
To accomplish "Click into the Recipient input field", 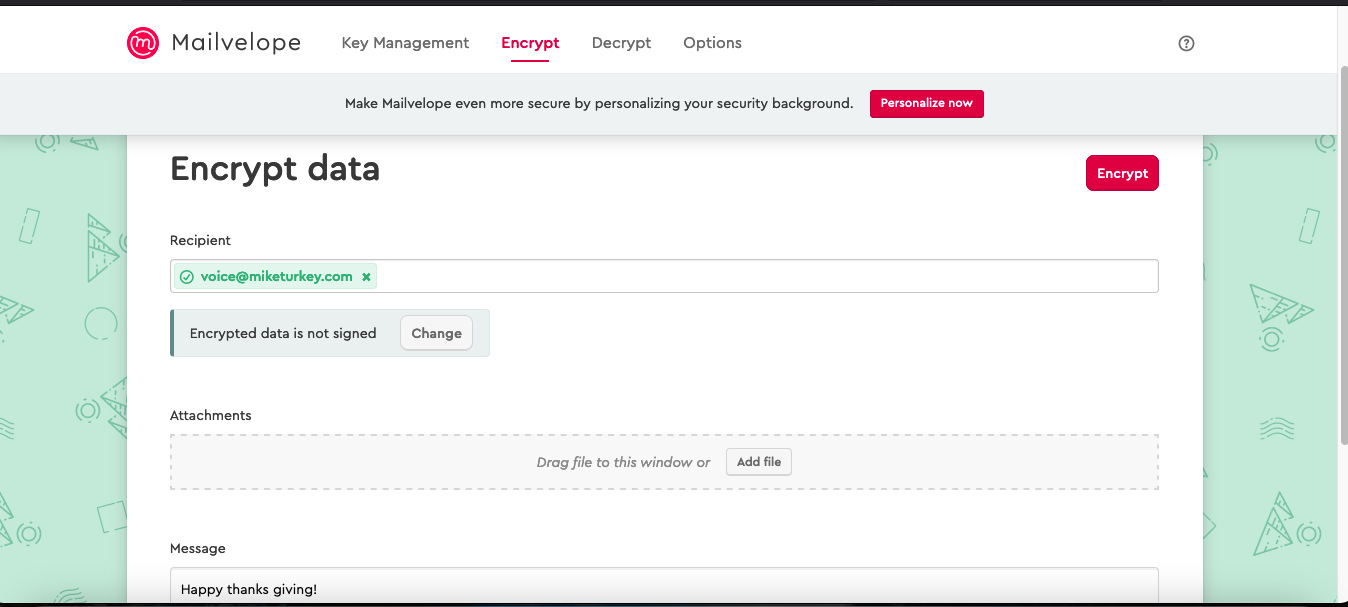I will pos(664,276).
